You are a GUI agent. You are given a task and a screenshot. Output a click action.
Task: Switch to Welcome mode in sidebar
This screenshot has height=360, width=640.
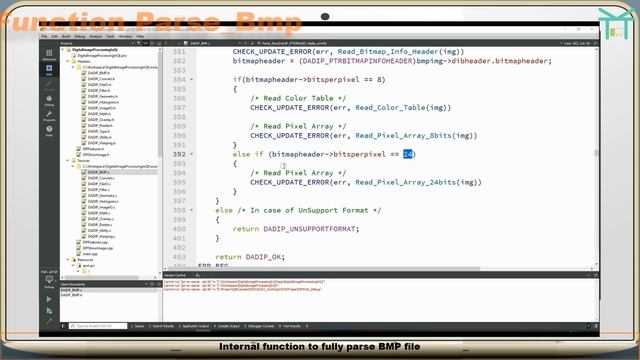tap(49, 54)
